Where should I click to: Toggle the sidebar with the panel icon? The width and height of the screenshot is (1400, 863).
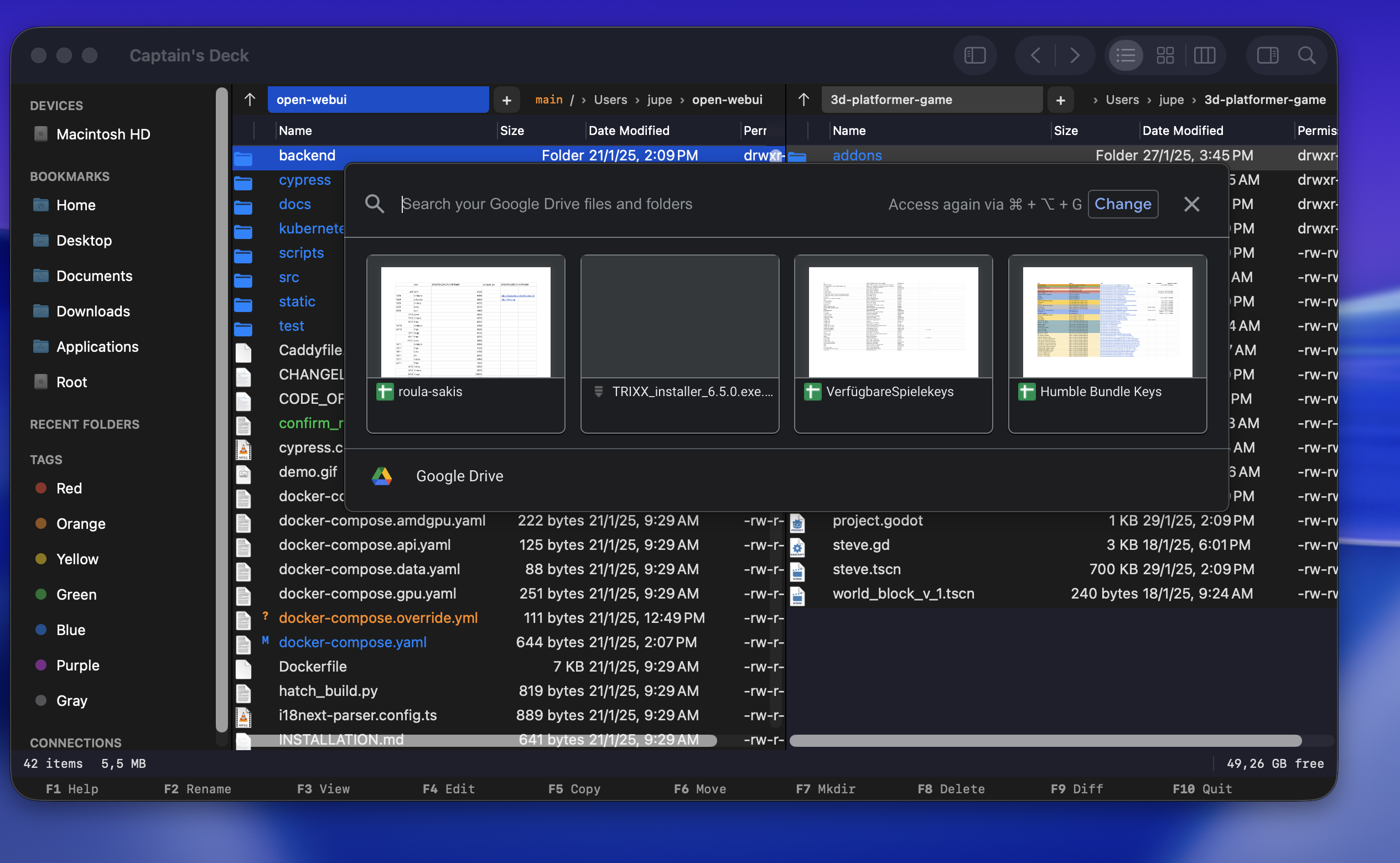pyautogui.click(x=975, y=55)
